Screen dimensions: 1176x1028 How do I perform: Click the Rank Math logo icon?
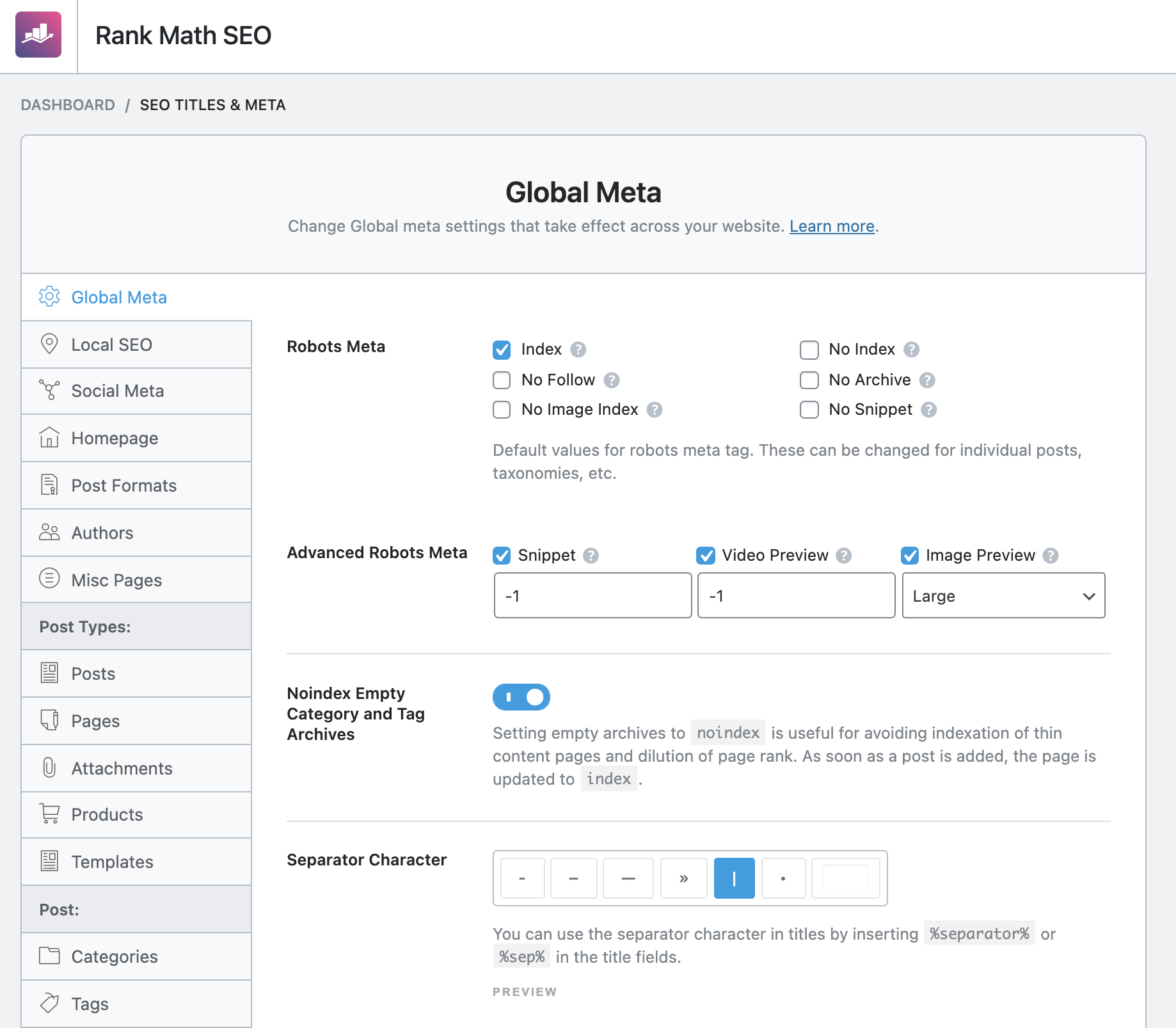pyautogui.click(x=38, y=35)
